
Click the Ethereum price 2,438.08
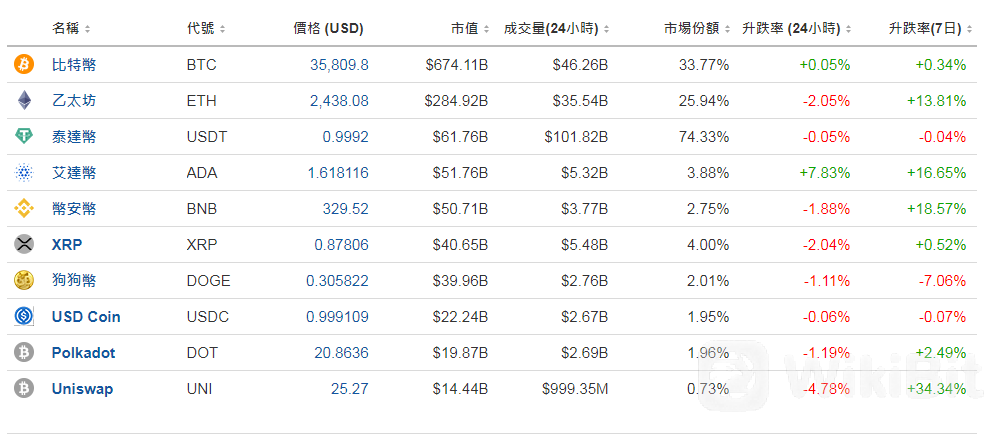339,101
